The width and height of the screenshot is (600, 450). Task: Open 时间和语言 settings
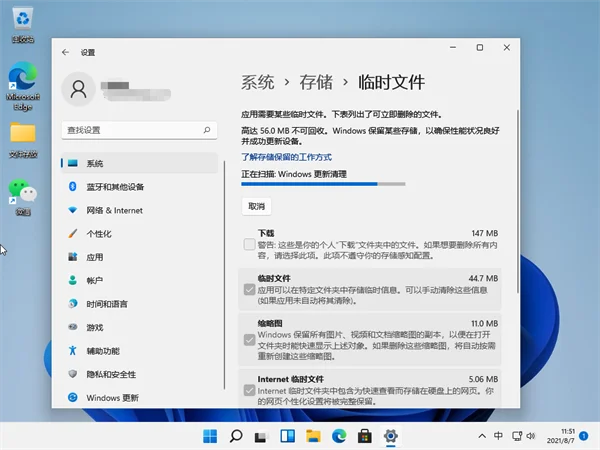coord(139,304)
